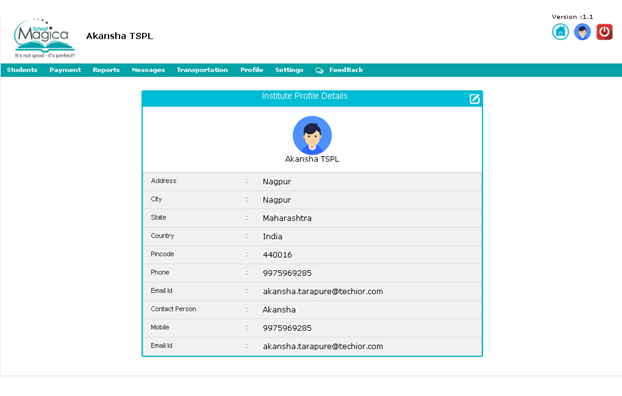Click the FeedBack chat bubble icon

tap(319, 70)
